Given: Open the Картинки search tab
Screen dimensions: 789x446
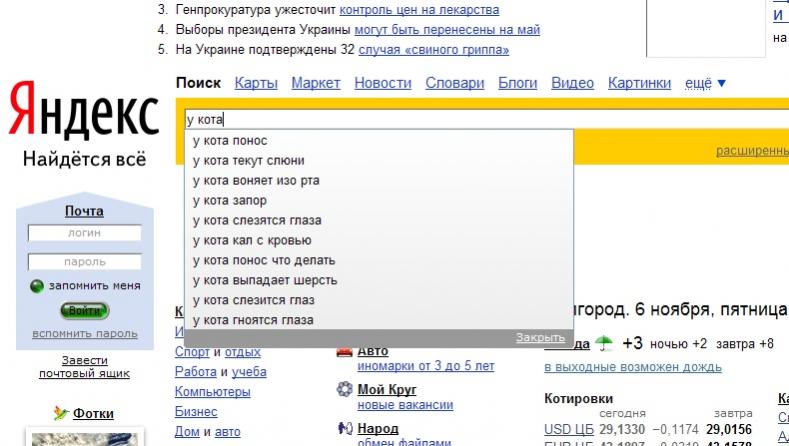Looking at the screenshot, I should pos(640,83).
